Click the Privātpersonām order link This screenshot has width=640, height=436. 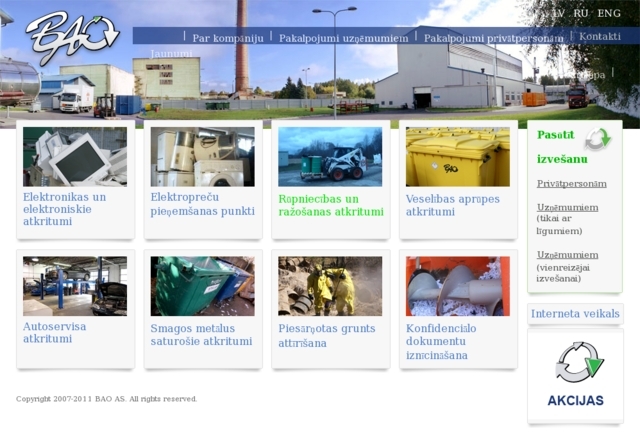pyautogui.click(x=571, y=184)
